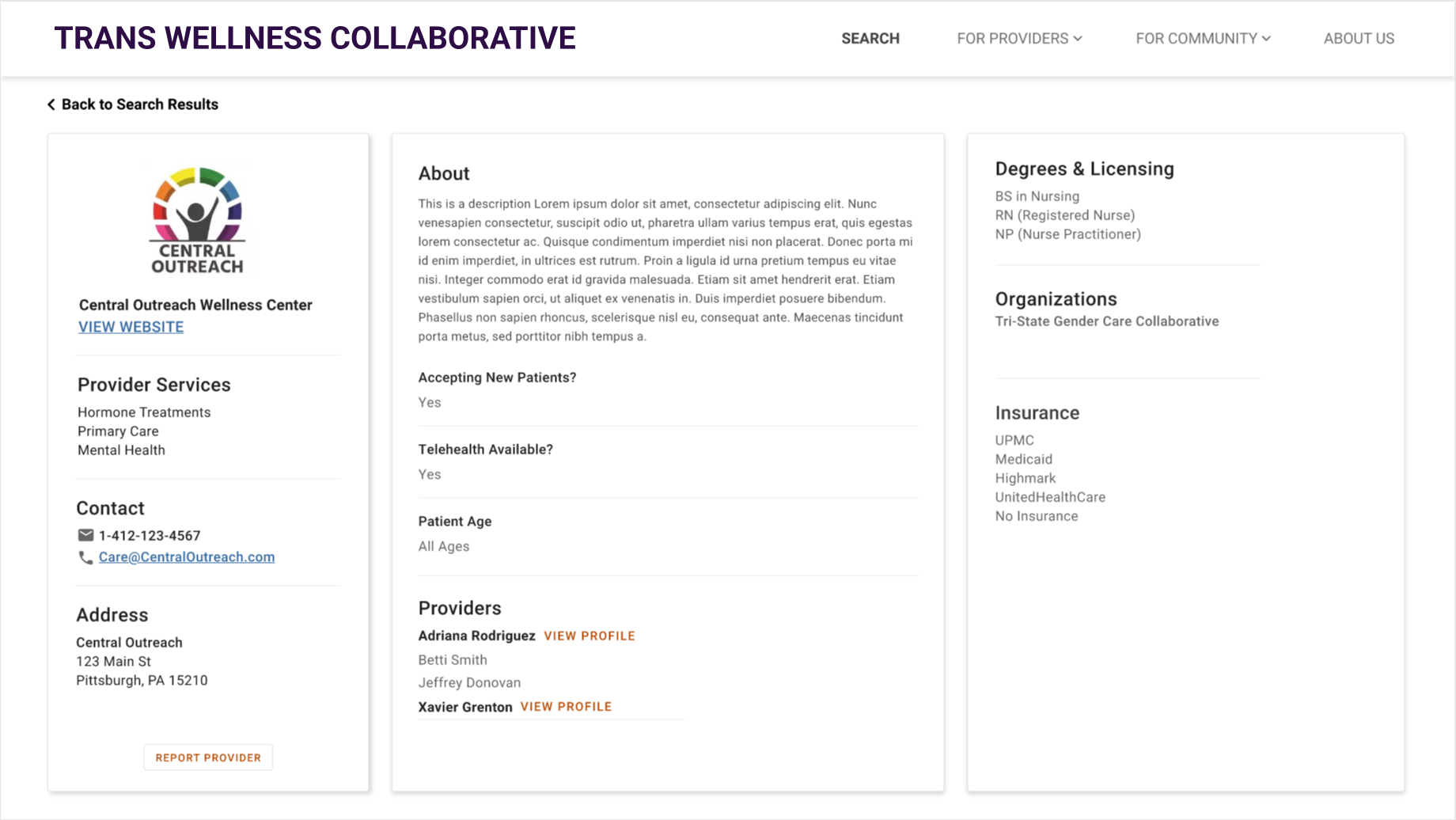Click the phone number 1-412-123-4567
This screenshot has width=1456, height=820.
click(x=150, y=536)
